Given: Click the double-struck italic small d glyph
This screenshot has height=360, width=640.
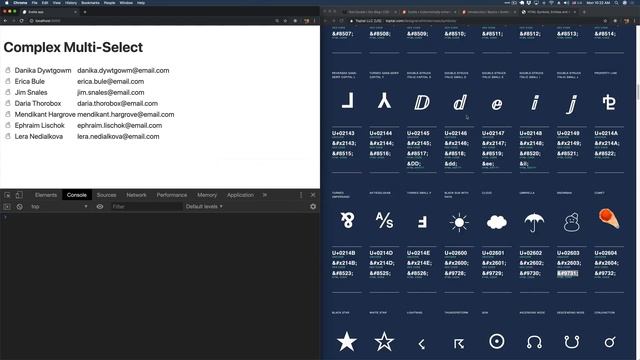Looking at the screenshot, I should click(x=460, y=102).
